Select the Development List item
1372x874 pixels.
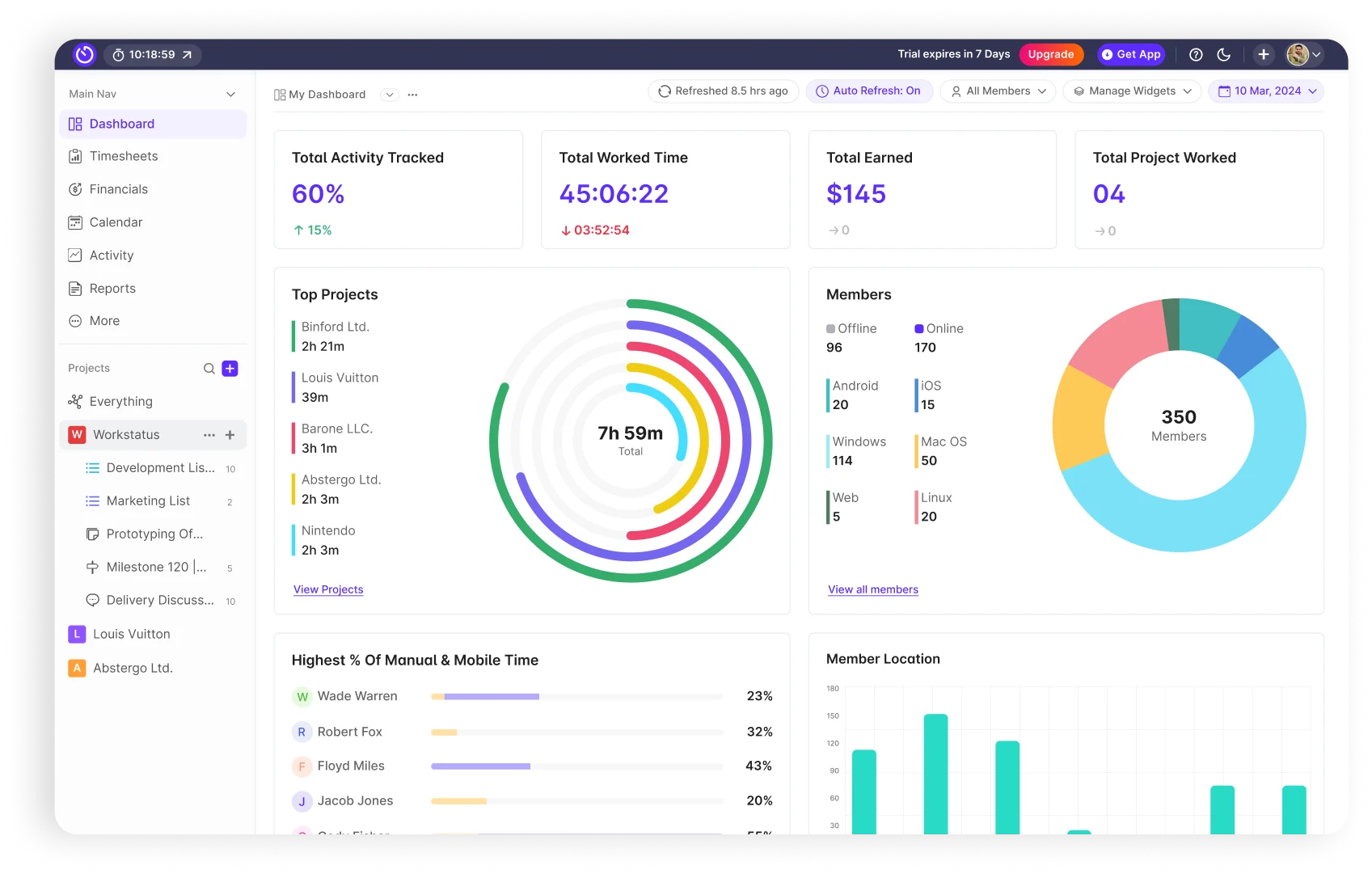tap(160, 468)
